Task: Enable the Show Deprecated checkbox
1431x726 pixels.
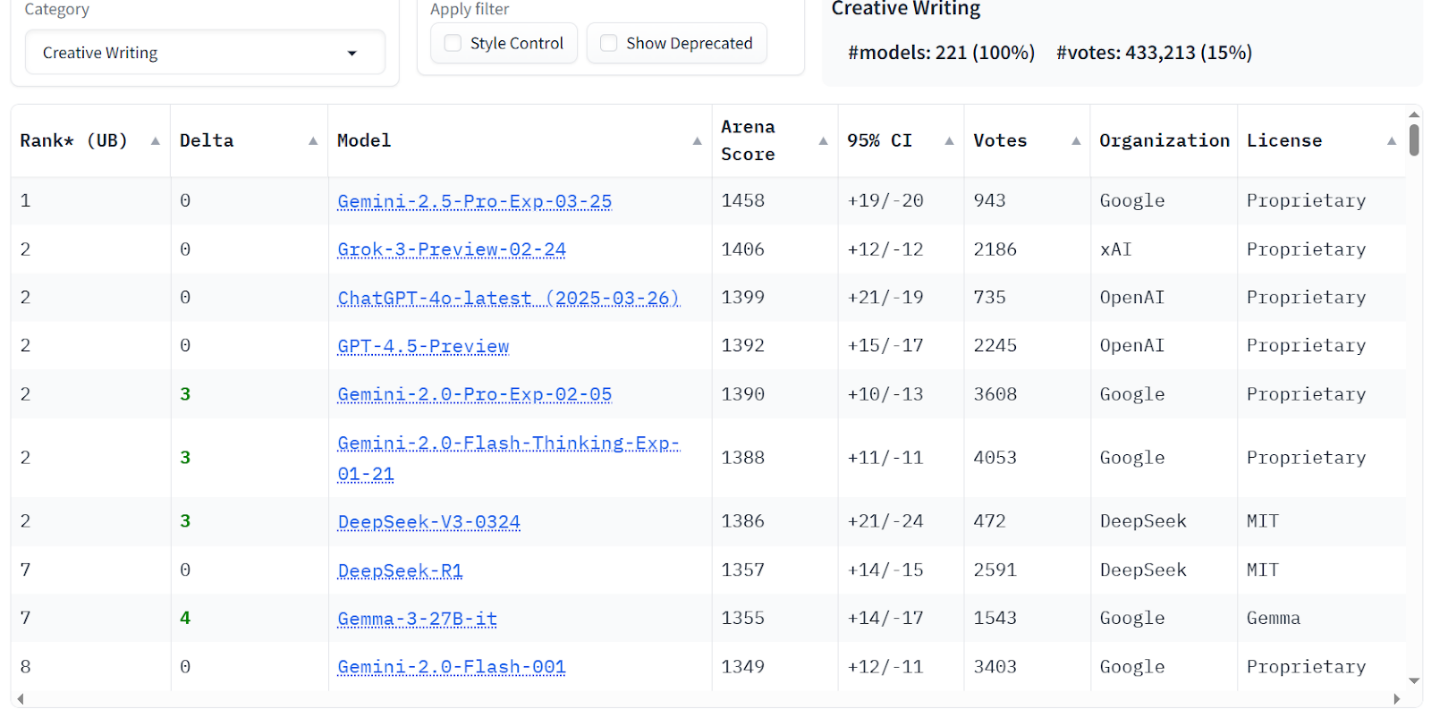Action: pos(608,44)
